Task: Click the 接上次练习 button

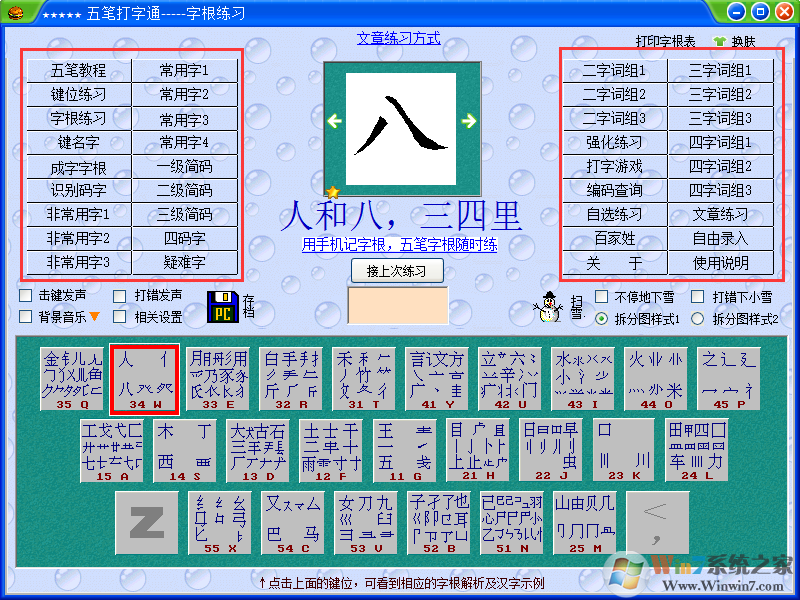Action: [x=398, y=270]
